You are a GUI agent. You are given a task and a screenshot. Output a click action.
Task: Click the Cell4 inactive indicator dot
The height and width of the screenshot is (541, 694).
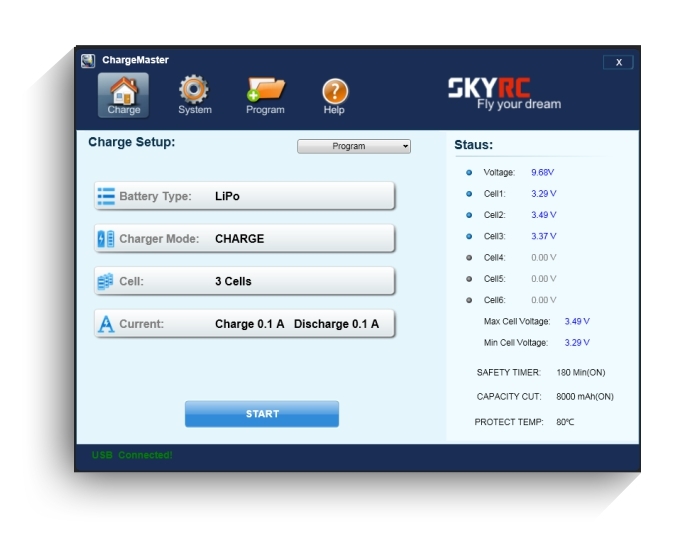pos(469,258)
